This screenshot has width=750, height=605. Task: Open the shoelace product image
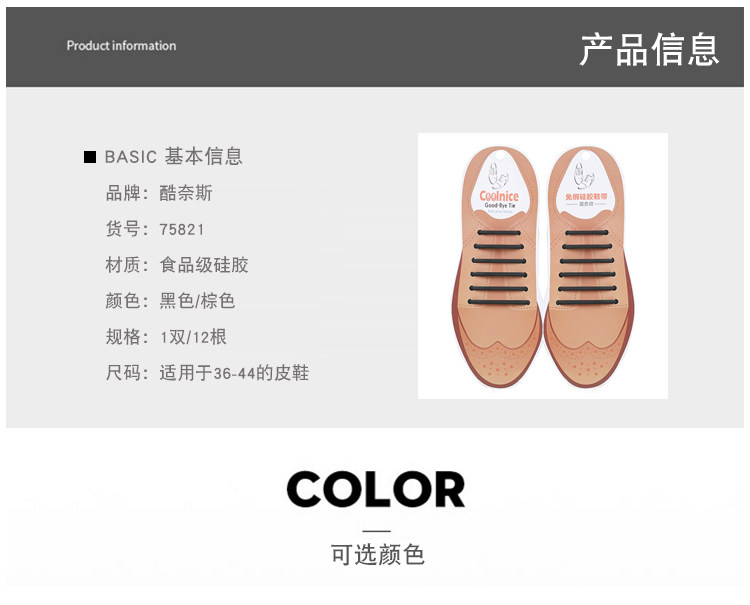[x=543, y=266]
